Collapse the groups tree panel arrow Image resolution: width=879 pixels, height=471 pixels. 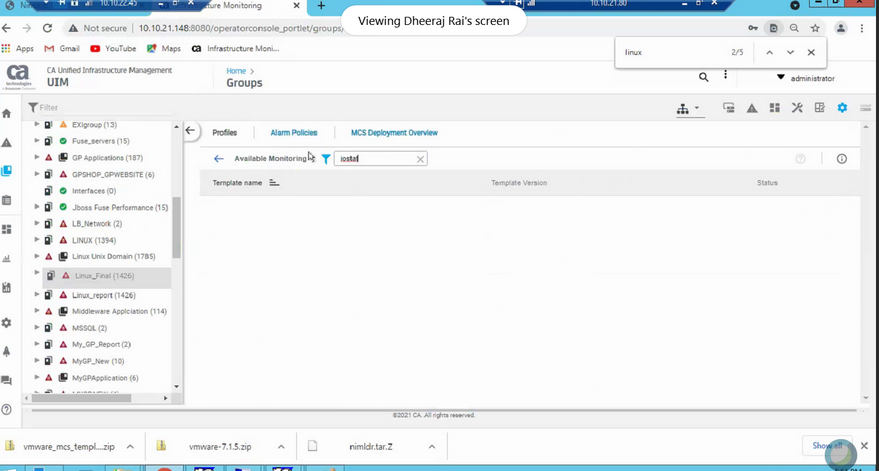(191, 131)
